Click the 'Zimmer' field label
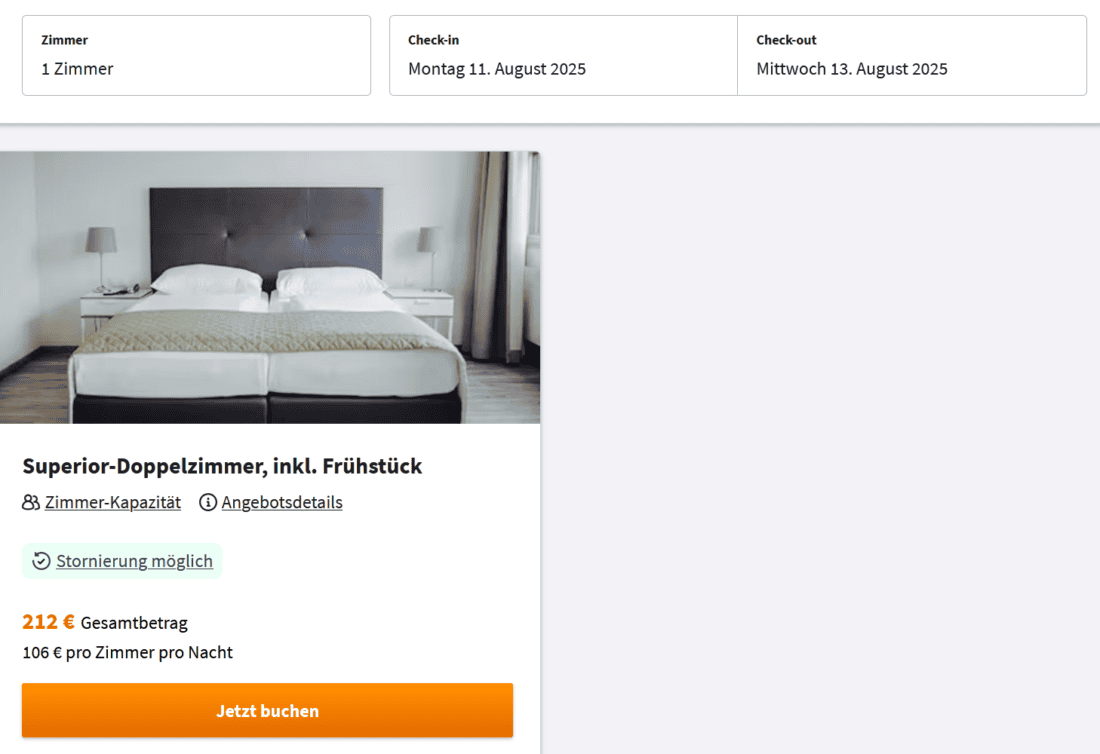 click(x=64, y=40)
